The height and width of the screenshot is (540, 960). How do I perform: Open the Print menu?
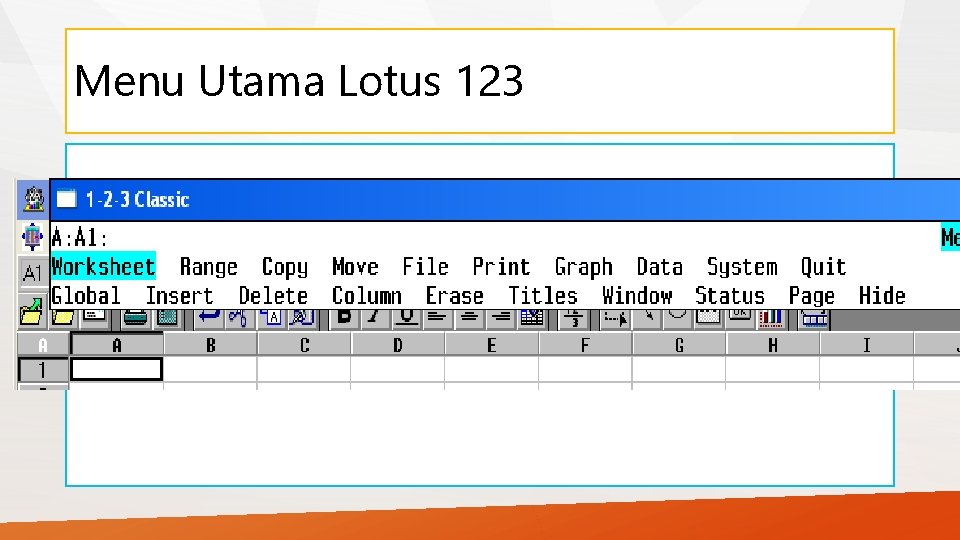(x=501, y=266)
